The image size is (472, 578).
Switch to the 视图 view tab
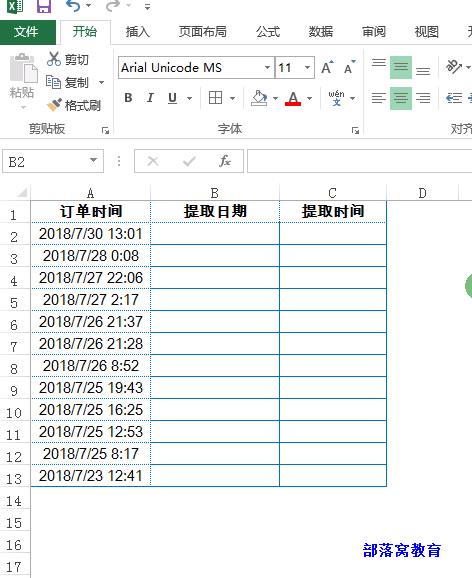click(x=427, y=32)
